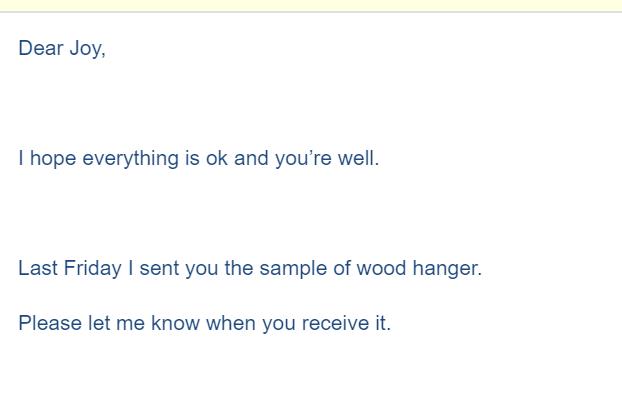The image size is (622, 408).
Task: Click the greeting "Dear Joy,"
Action: coord(61,48)
